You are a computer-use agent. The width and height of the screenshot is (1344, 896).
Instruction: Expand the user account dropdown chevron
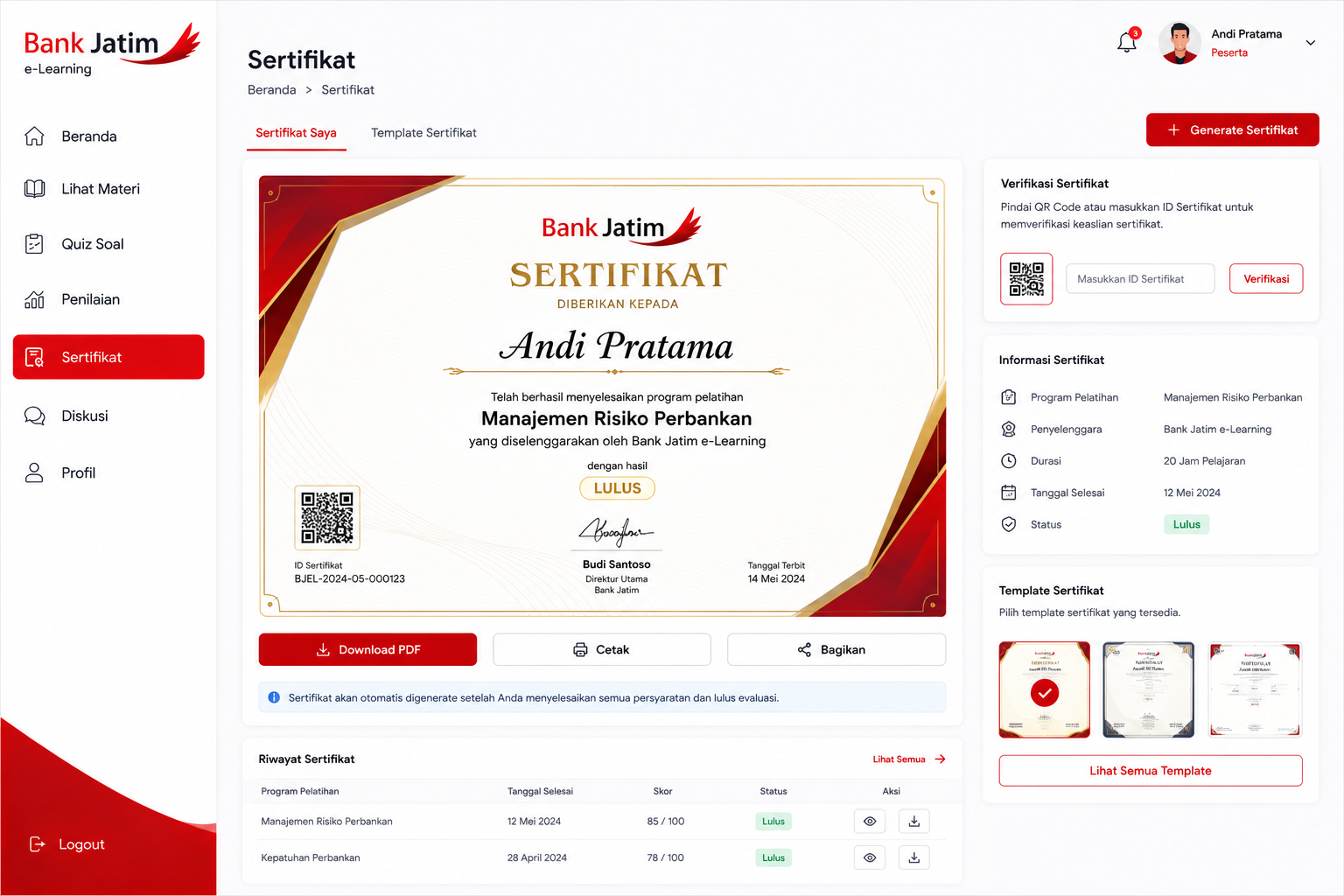tap(1310, 43)
